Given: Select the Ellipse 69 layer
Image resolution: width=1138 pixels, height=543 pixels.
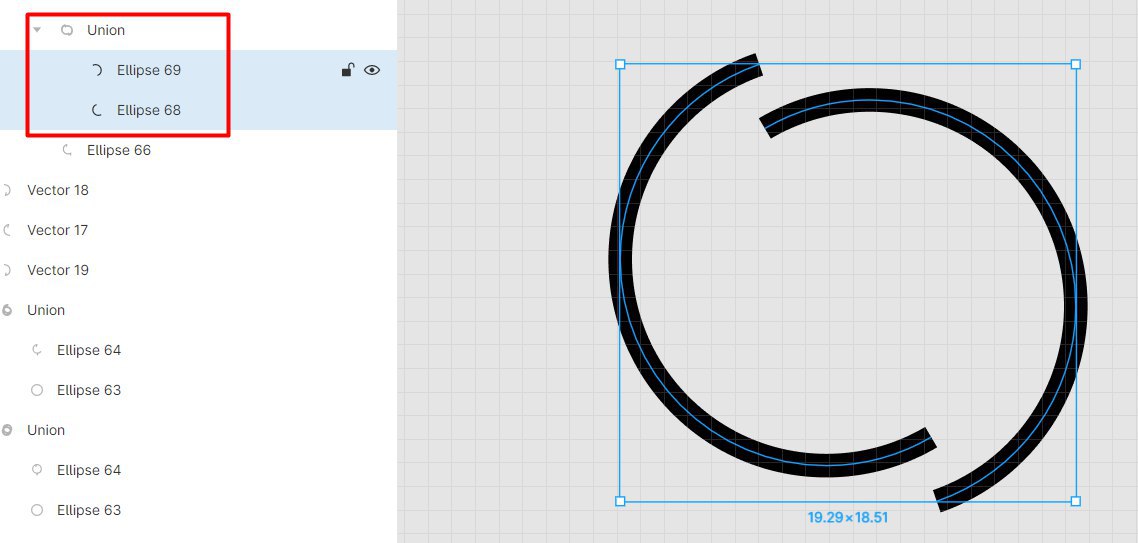Looking at the screenshot, I should [149, 70].
